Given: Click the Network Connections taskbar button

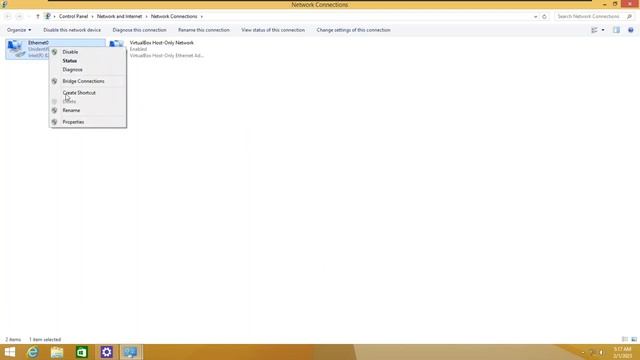Looking at the screenshot, I should coord(131,352).
